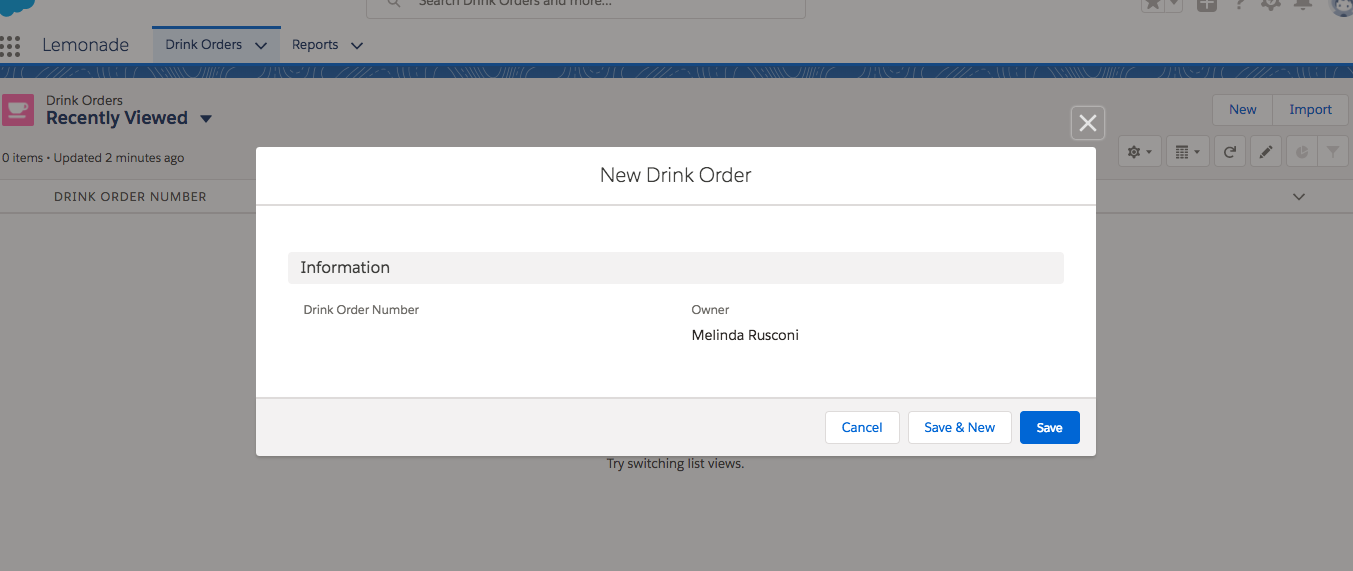Viewport: 1353px width, 571px height.
Task: Open the table display options dropdown
Action: pyautogui.click(x=1188, y=152)
